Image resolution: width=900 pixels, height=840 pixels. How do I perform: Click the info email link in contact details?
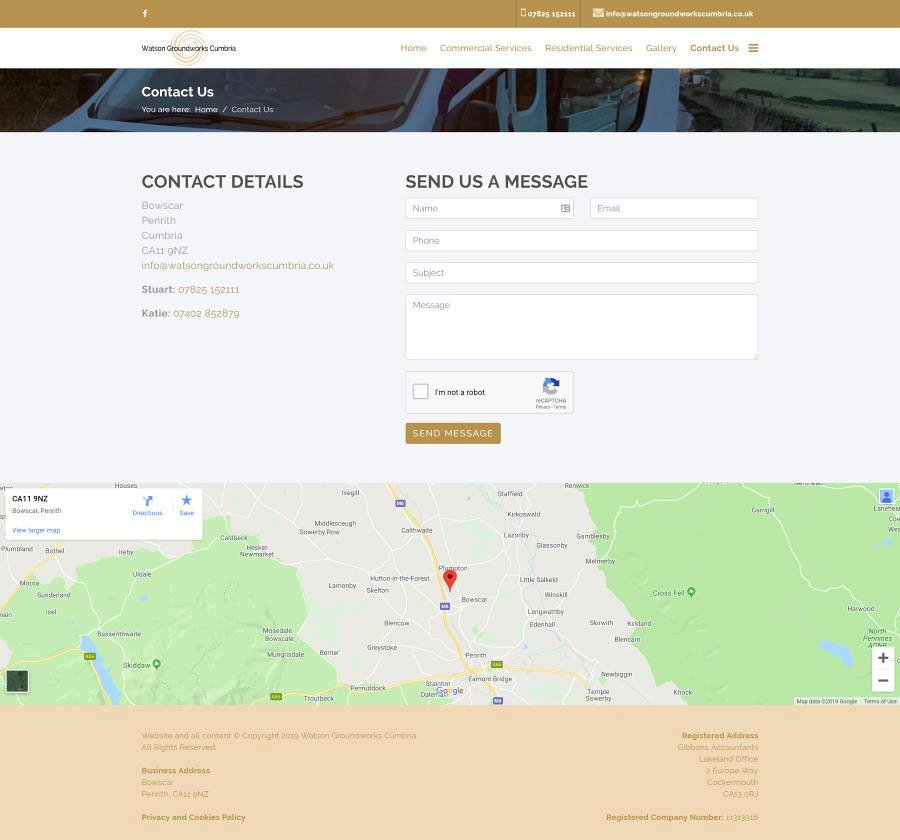[237, 266]
